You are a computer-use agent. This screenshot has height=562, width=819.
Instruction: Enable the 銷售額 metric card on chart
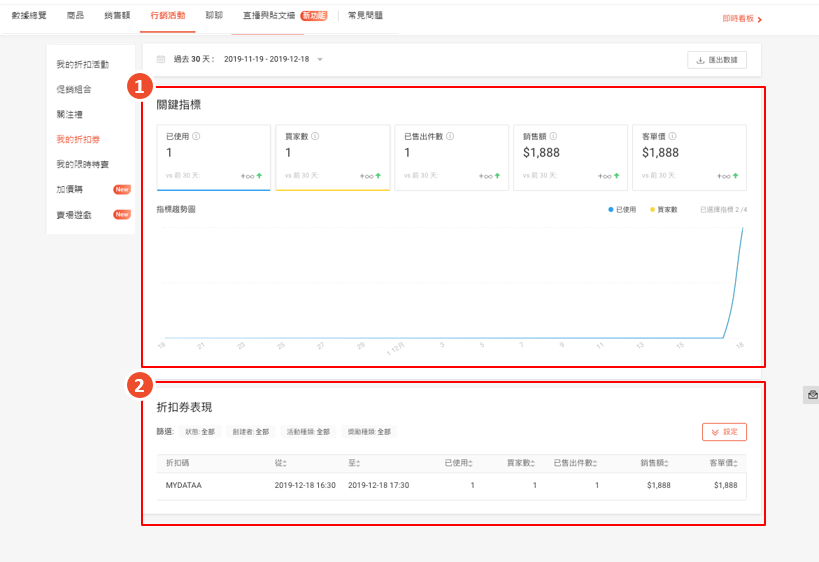569,157
